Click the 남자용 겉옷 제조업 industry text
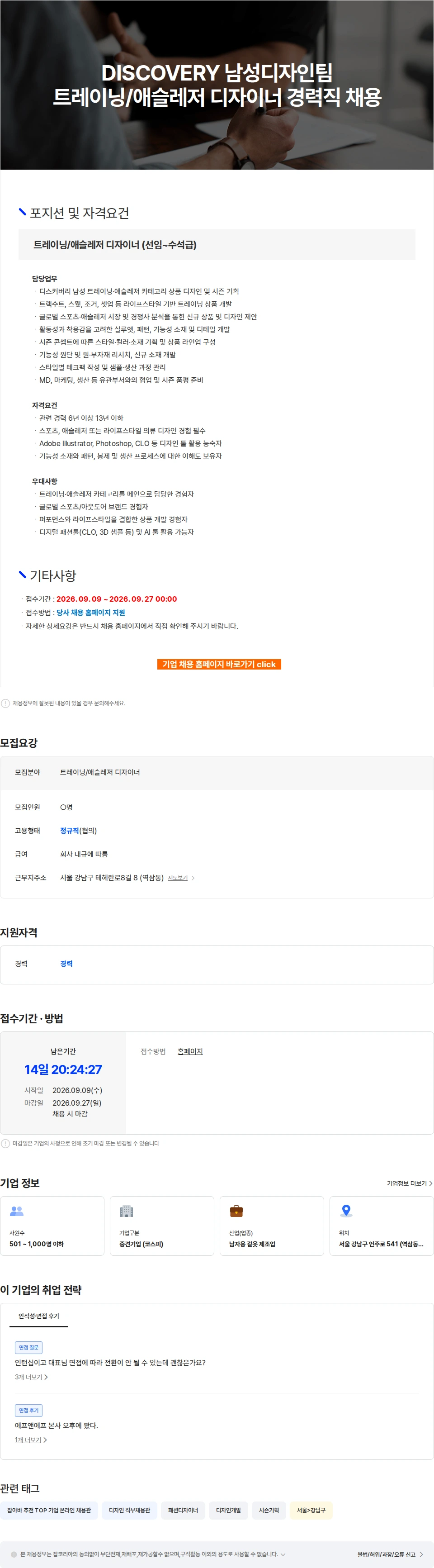The width and height of the screenshot is (434, 1568). [252, 1244]
